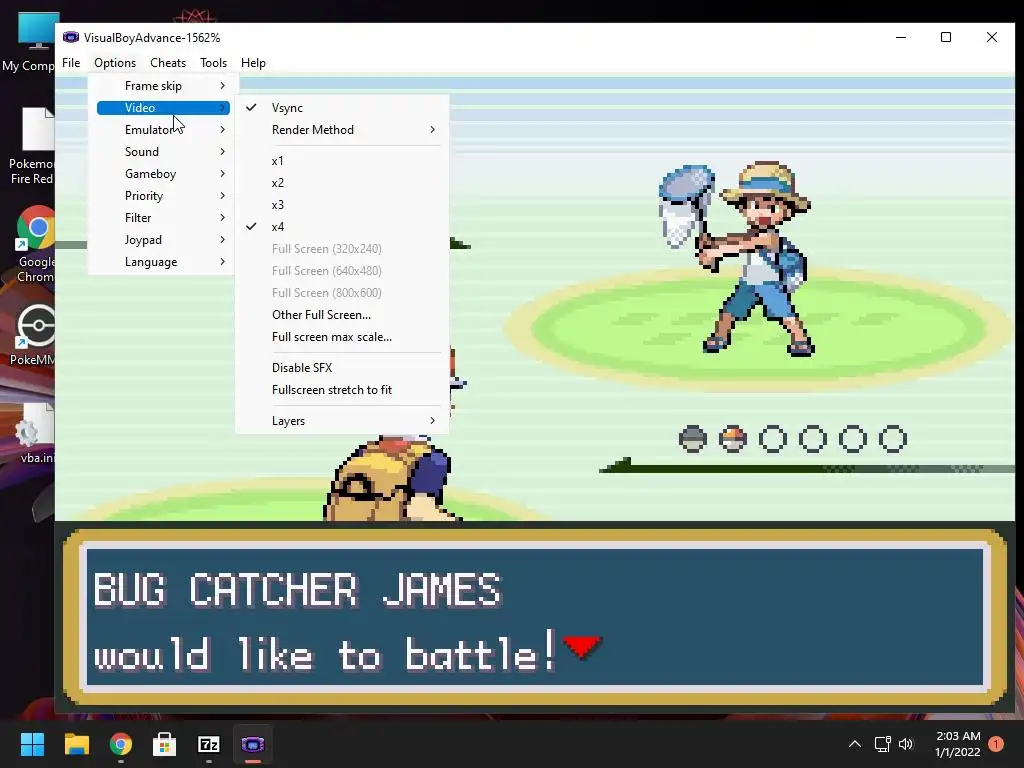1024x768 pixels.
Task: Choose Other Full Screen... option
Action: coord(342,315)
